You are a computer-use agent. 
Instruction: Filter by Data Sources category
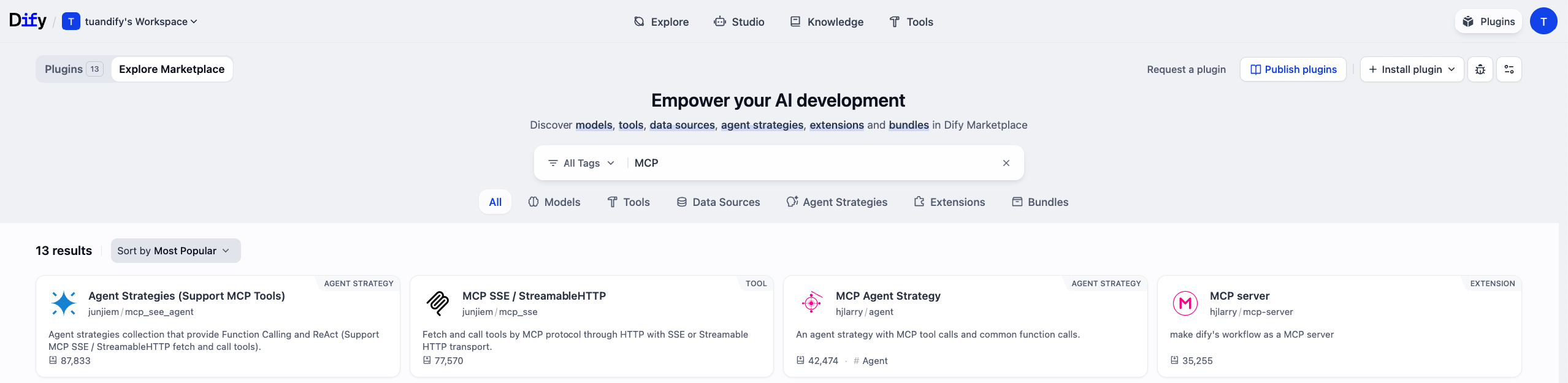[718, 202]
